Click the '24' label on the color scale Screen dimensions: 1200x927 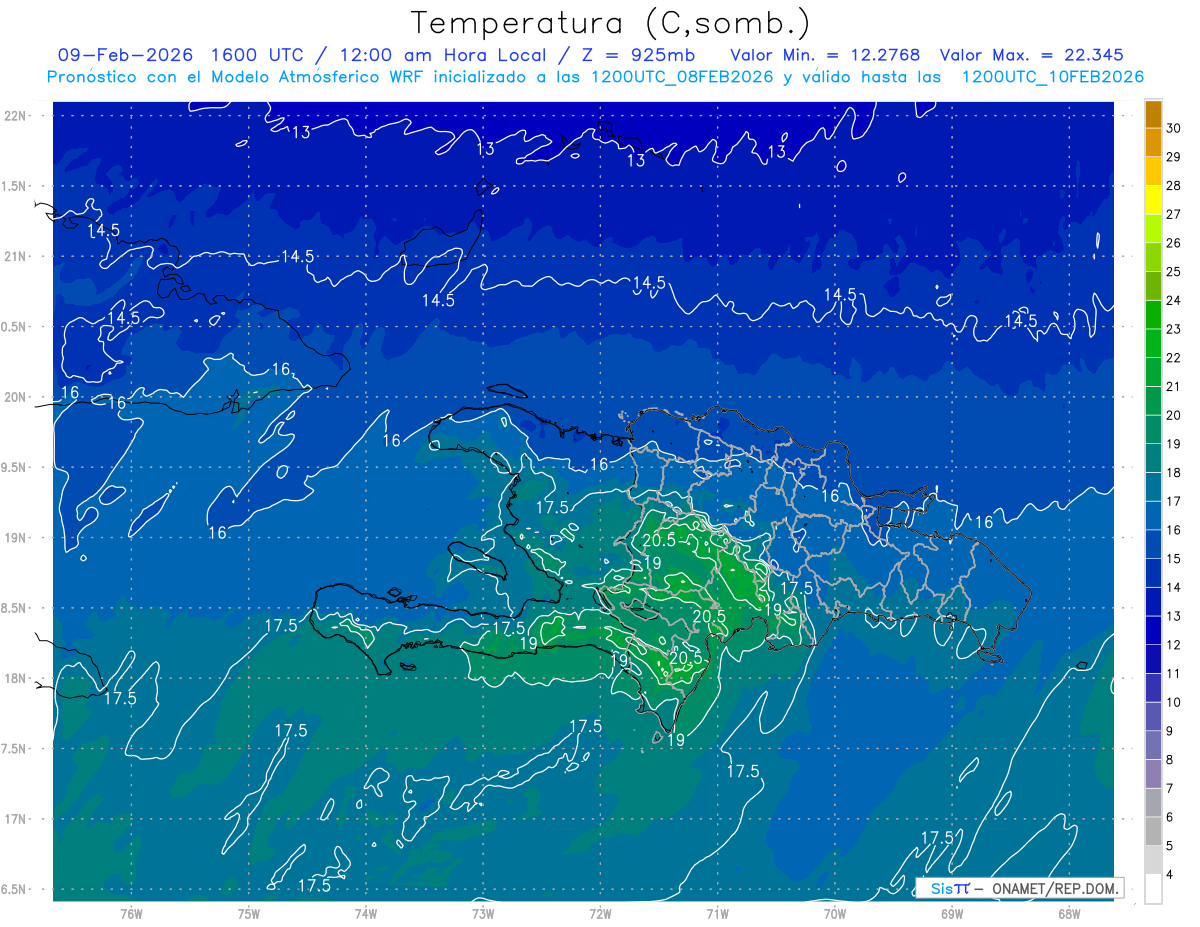[x=1174, y=301]
